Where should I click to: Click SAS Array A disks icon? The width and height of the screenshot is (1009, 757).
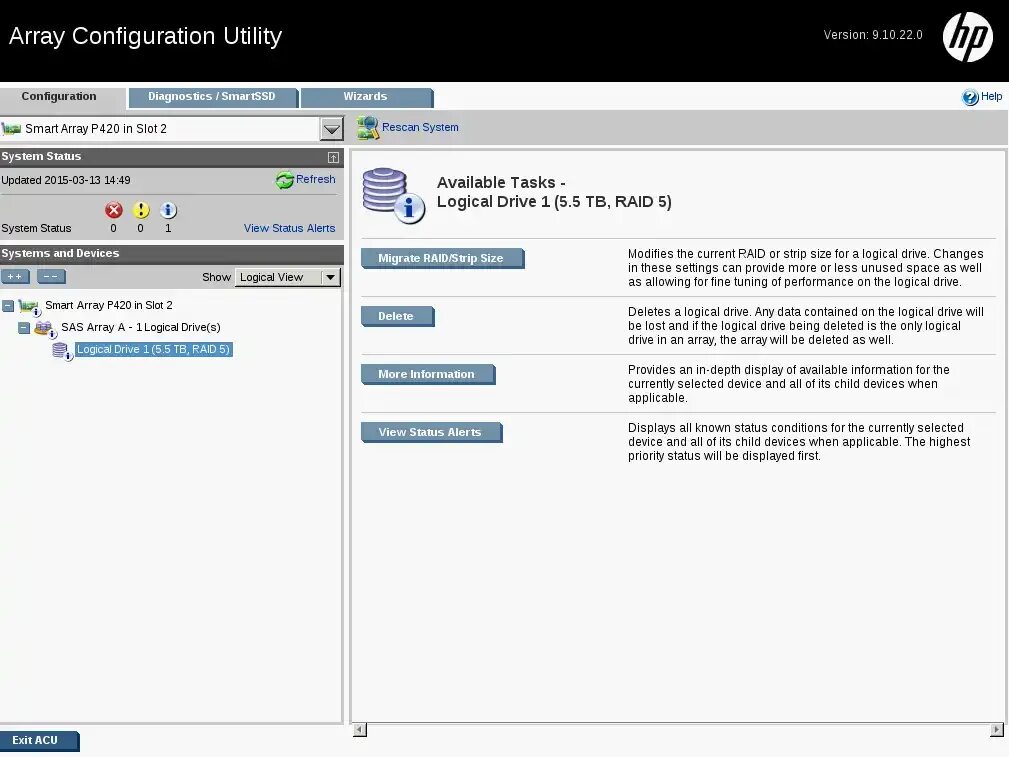pos(45,329)
